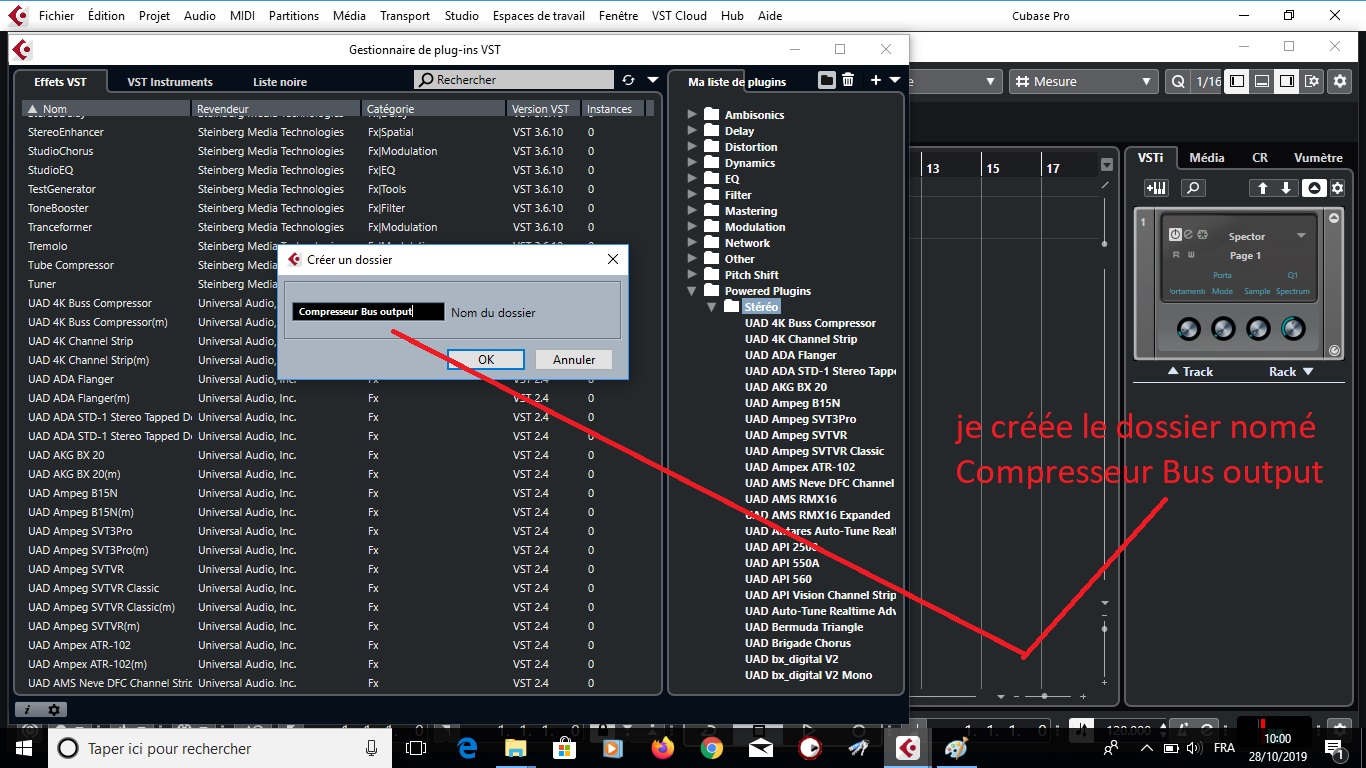Refresh the plugin list with the reload icon
The image size is (1366, 768).
pyautogui.click(x=628, y=80)
